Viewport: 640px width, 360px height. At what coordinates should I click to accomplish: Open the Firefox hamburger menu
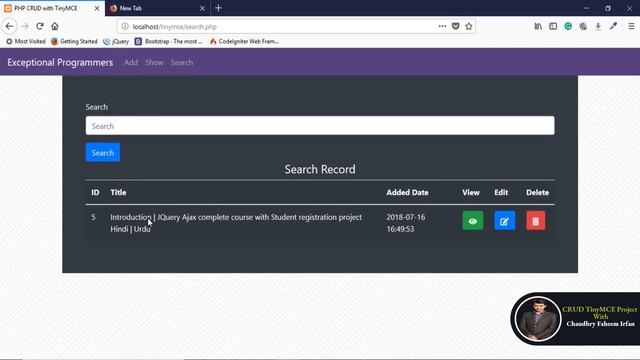[x=631, y=27]
